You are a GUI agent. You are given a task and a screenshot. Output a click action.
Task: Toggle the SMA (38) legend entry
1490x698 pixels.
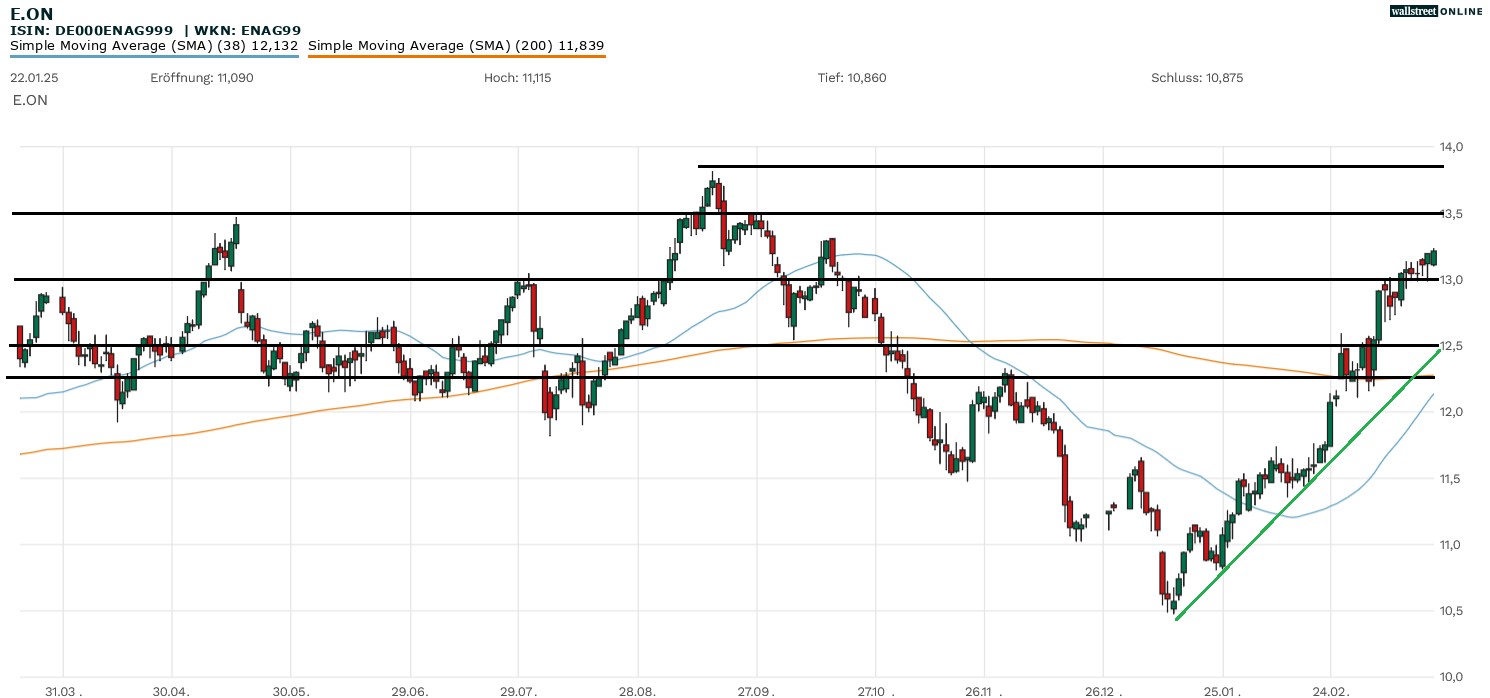[x=154, y=46]
